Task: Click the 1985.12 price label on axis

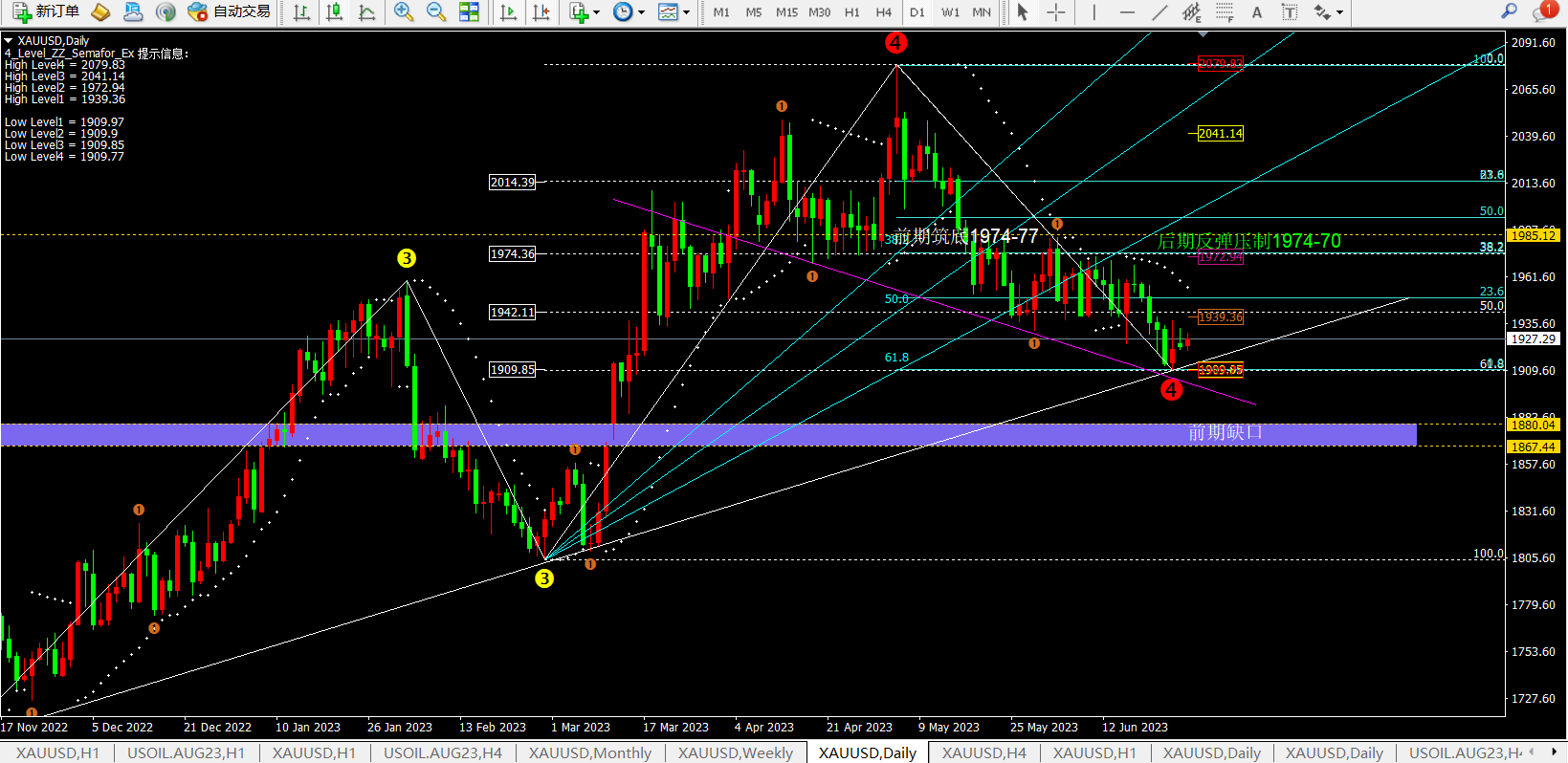Action: pos(1534,235)
